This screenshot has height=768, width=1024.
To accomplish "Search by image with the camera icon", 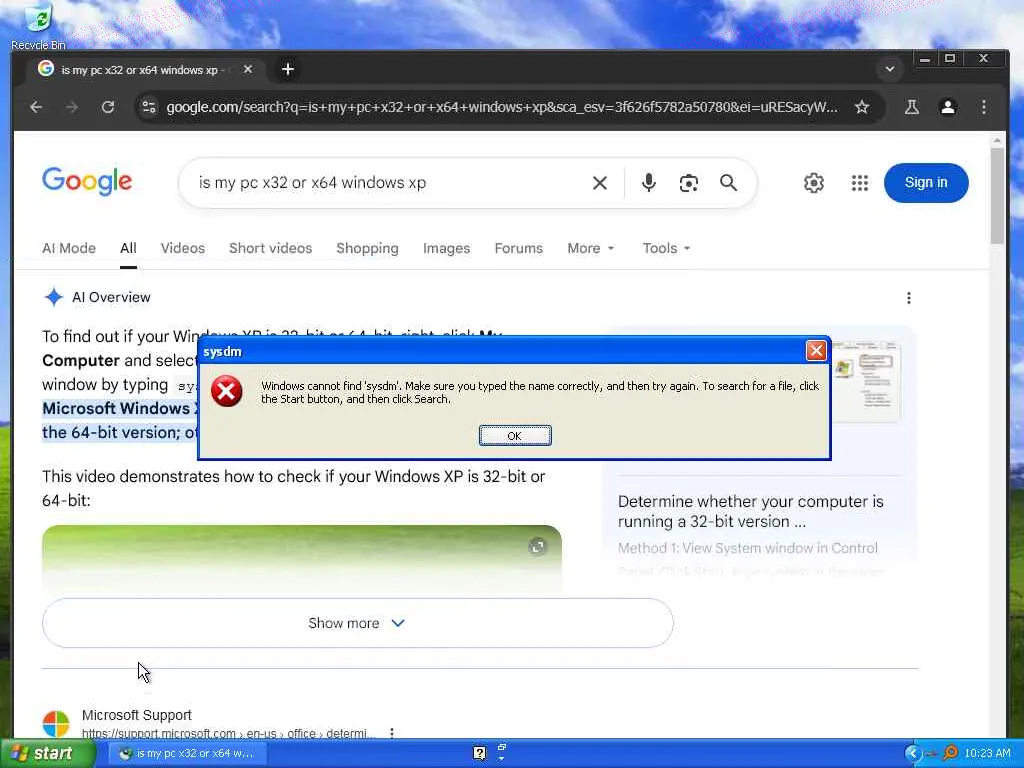I will [688, 183].
